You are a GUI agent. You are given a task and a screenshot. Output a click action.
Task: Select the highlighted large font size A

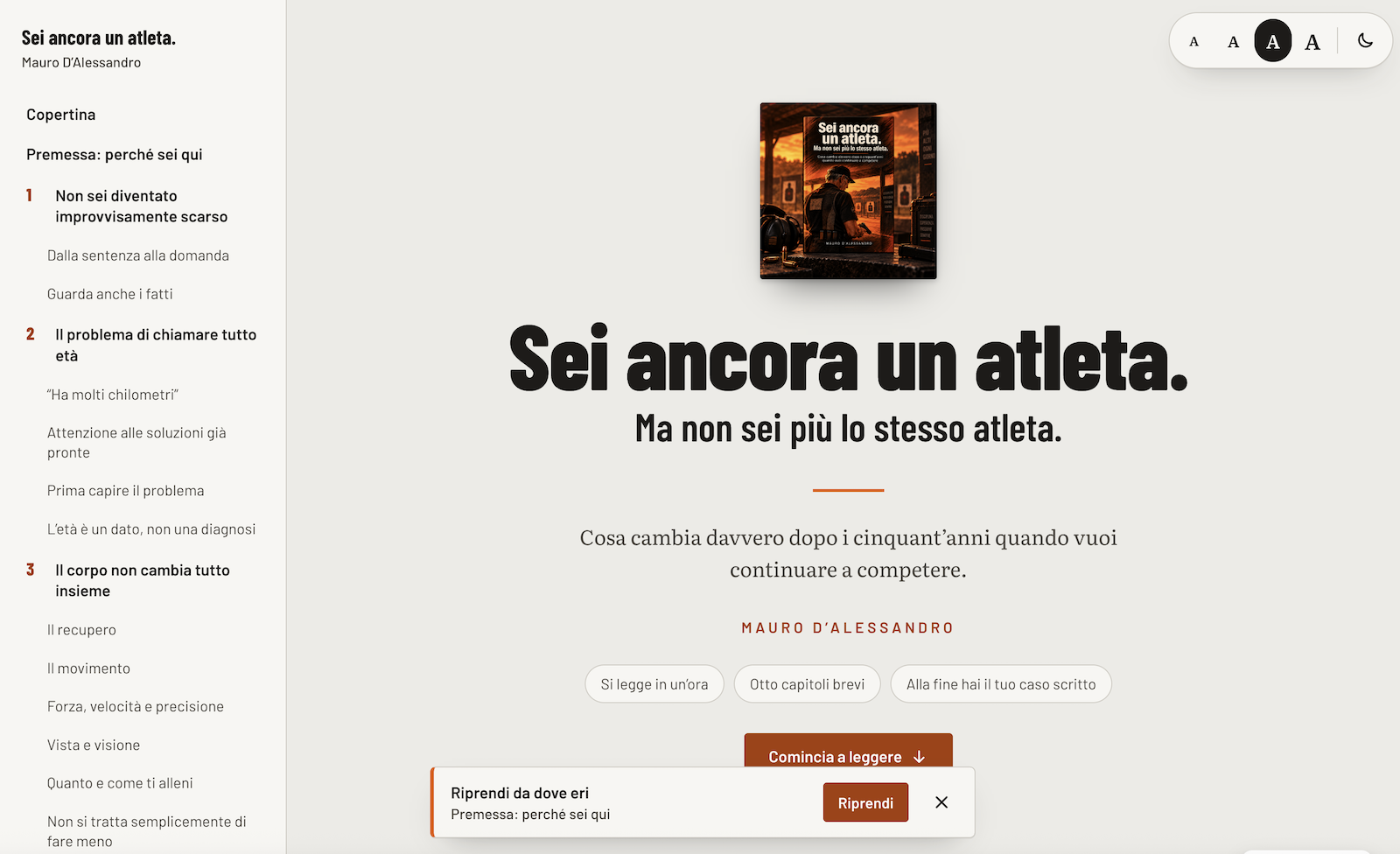coord(1273,41)
